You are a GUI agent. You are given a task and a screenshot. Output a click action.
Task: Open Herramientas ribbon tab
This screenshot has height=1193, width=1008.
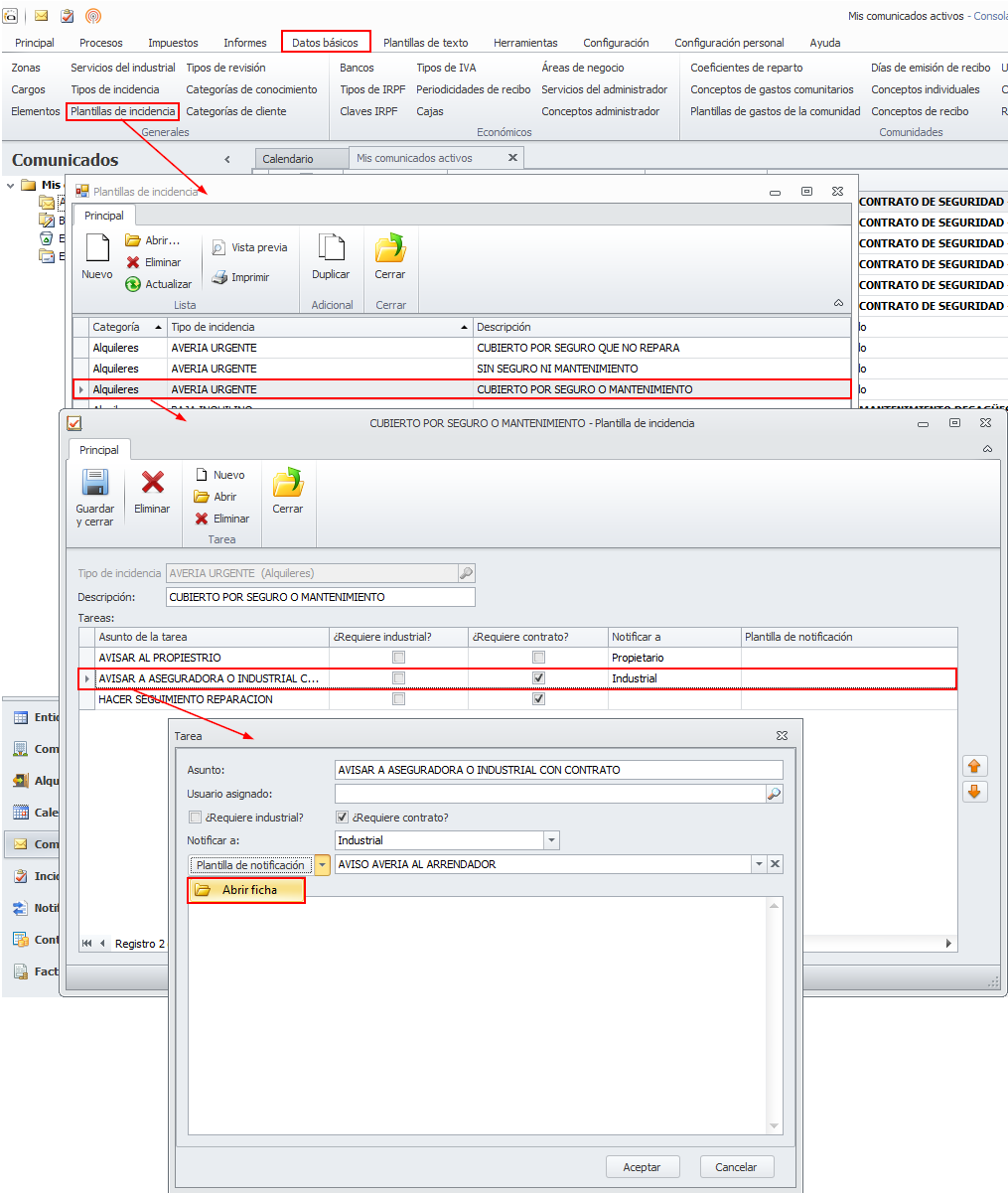point(525,43)
